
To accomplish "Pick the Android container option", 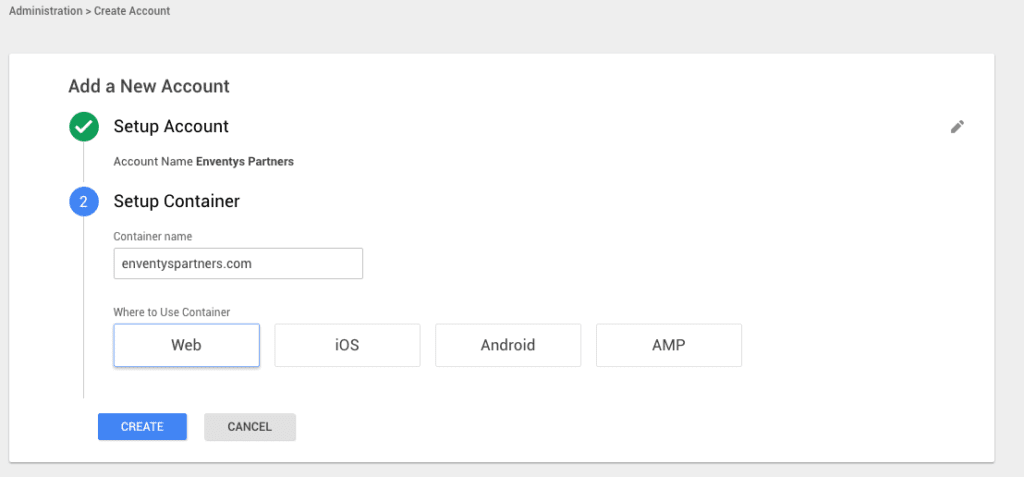I will point(508,345).
